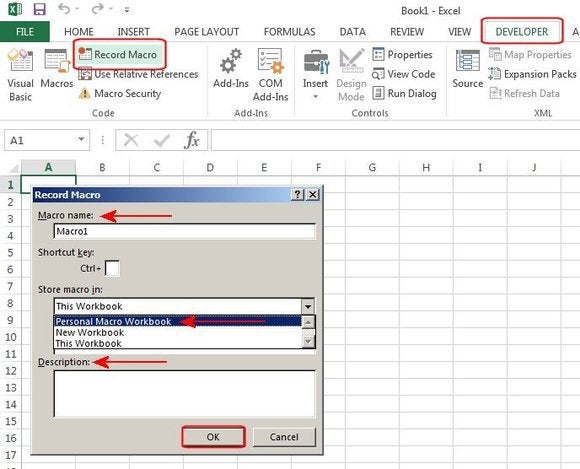Image resolution: width=580 pixels, height=469 pixels.
Task: Click the Undo arrow
Action: (64, 9)
